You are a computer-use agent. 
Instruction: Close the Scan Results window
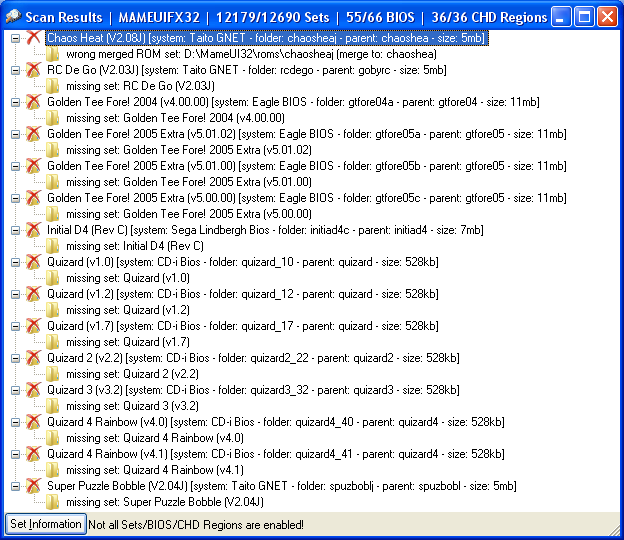(607, 17)
